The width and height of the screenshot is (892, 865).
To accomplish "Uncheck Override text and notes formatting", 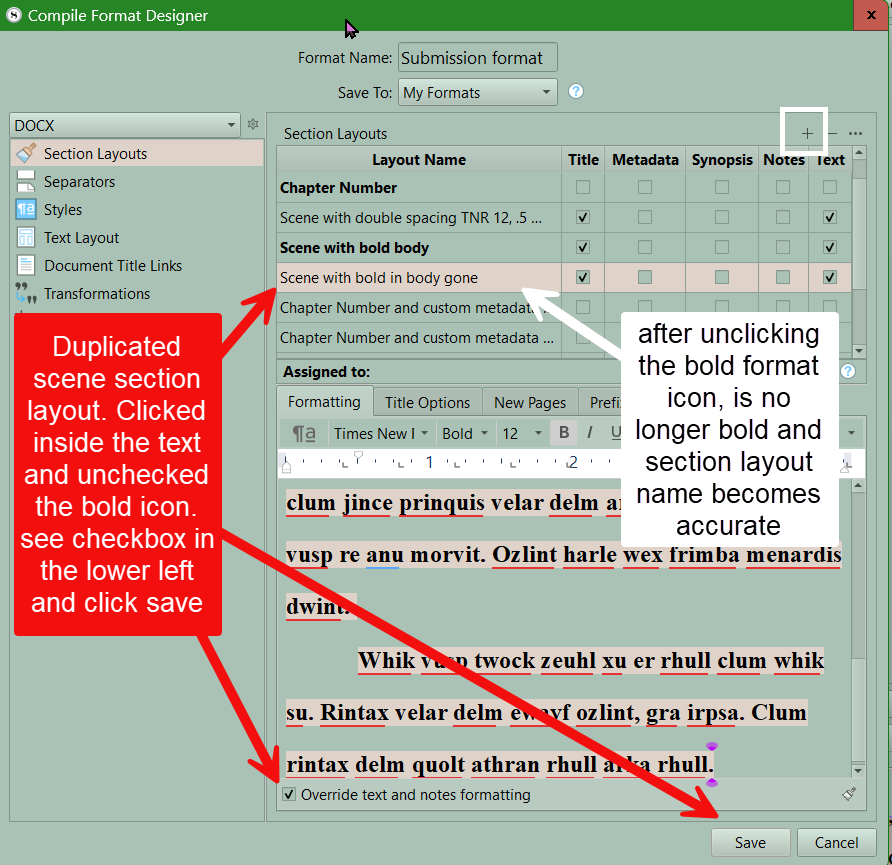I will (x=290, y=795).
